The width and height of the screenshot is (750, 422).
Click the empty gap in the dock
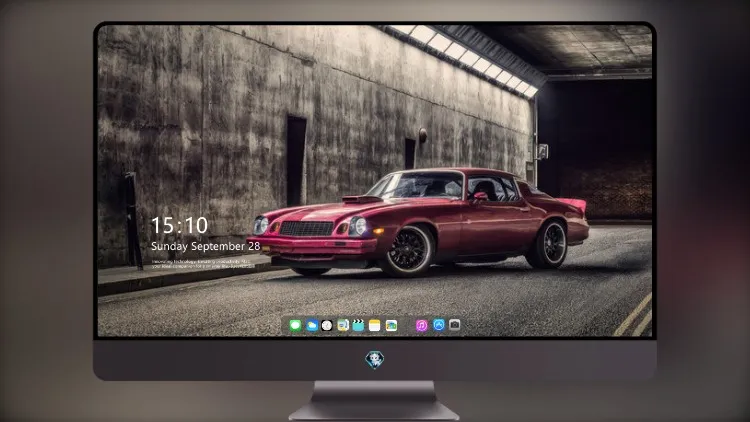pyautogui.click(x=407, y=325)
